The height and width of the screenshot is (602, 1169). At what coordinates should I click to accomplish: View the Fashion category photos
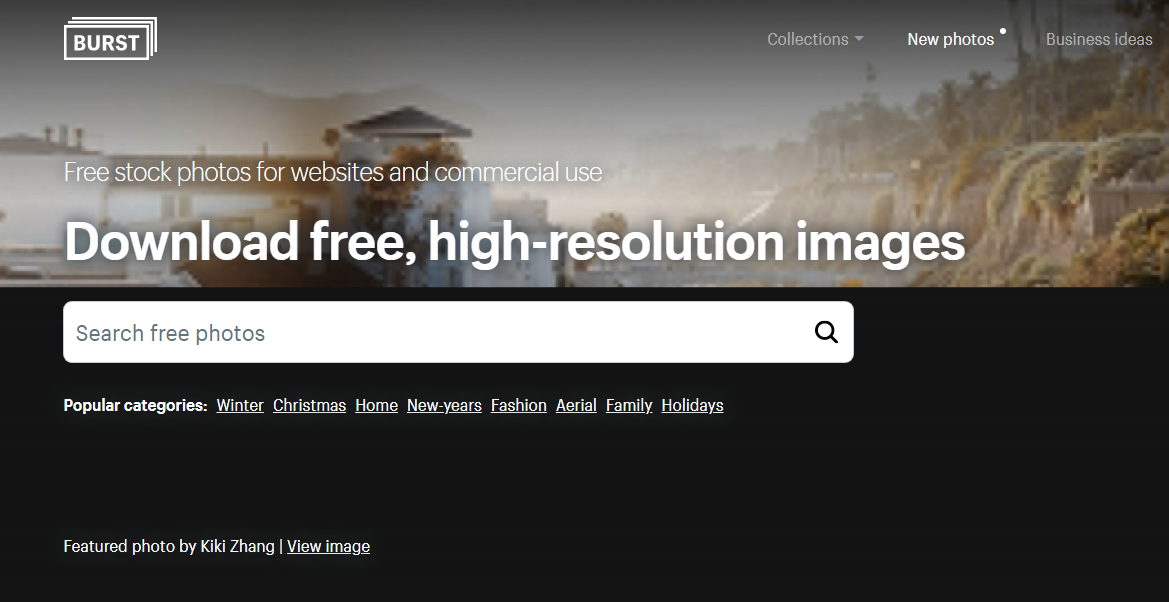tap(518, 405)
